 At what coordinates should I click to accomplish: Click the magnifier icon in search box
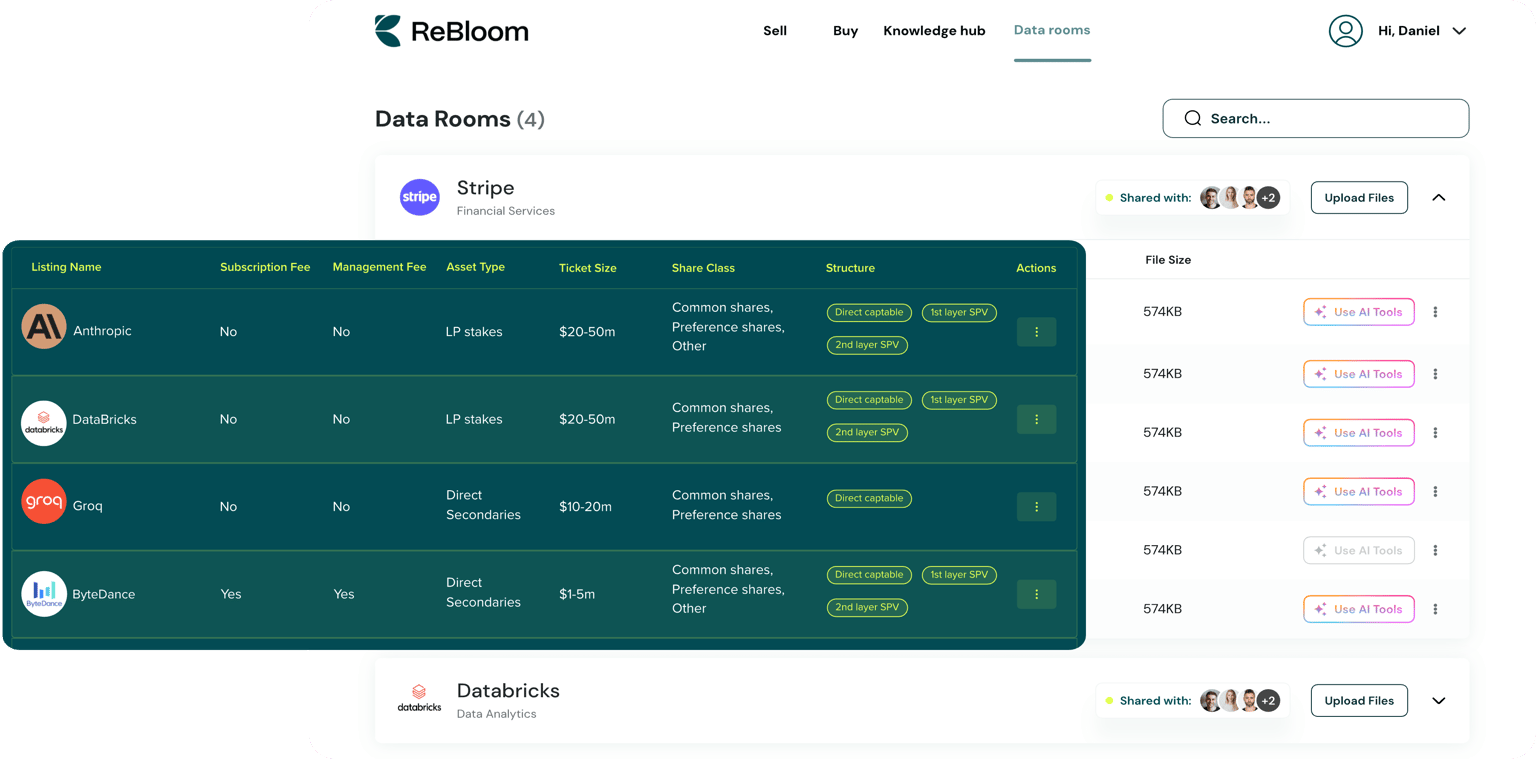click(x=1192, y=118)
